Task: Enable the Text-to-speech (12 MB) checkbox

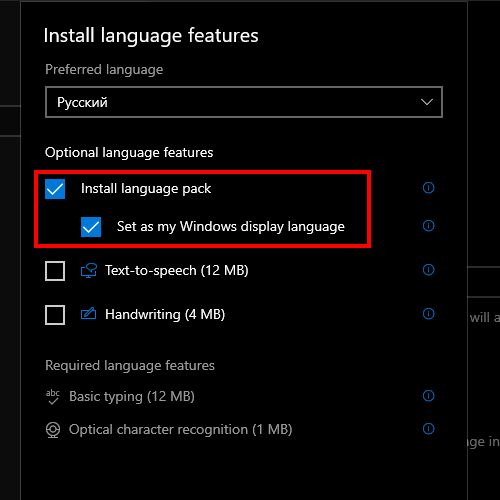Action: 55,271
